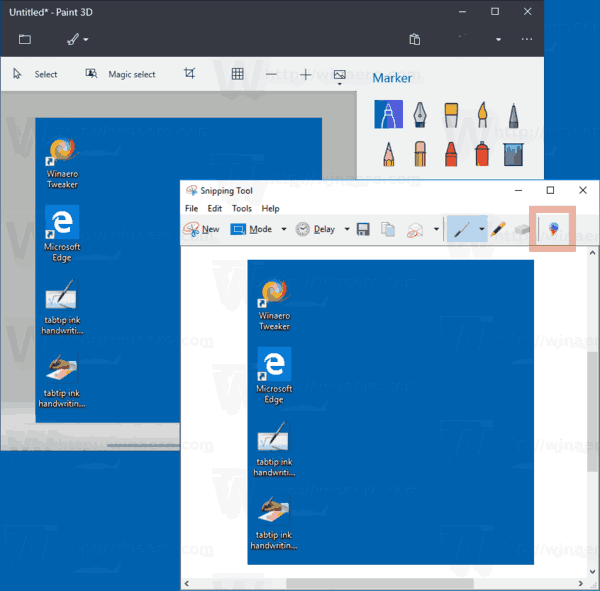The image size is (600, 591).
Task: Zoom out with the minus icon
Action: (x=271, y=74)
